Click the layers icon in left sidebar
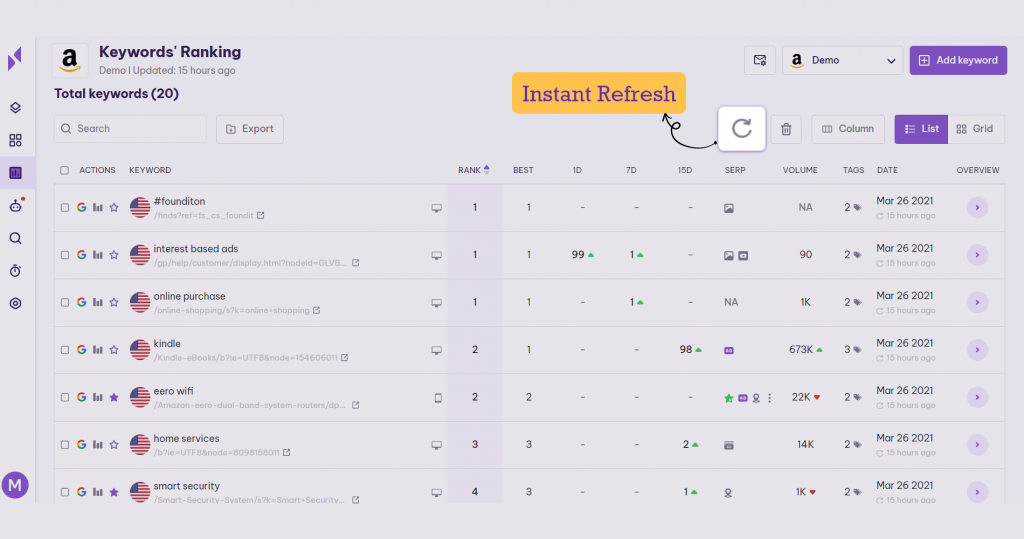The height and width of the screenshot is (539, 1024). coord(15,108)
